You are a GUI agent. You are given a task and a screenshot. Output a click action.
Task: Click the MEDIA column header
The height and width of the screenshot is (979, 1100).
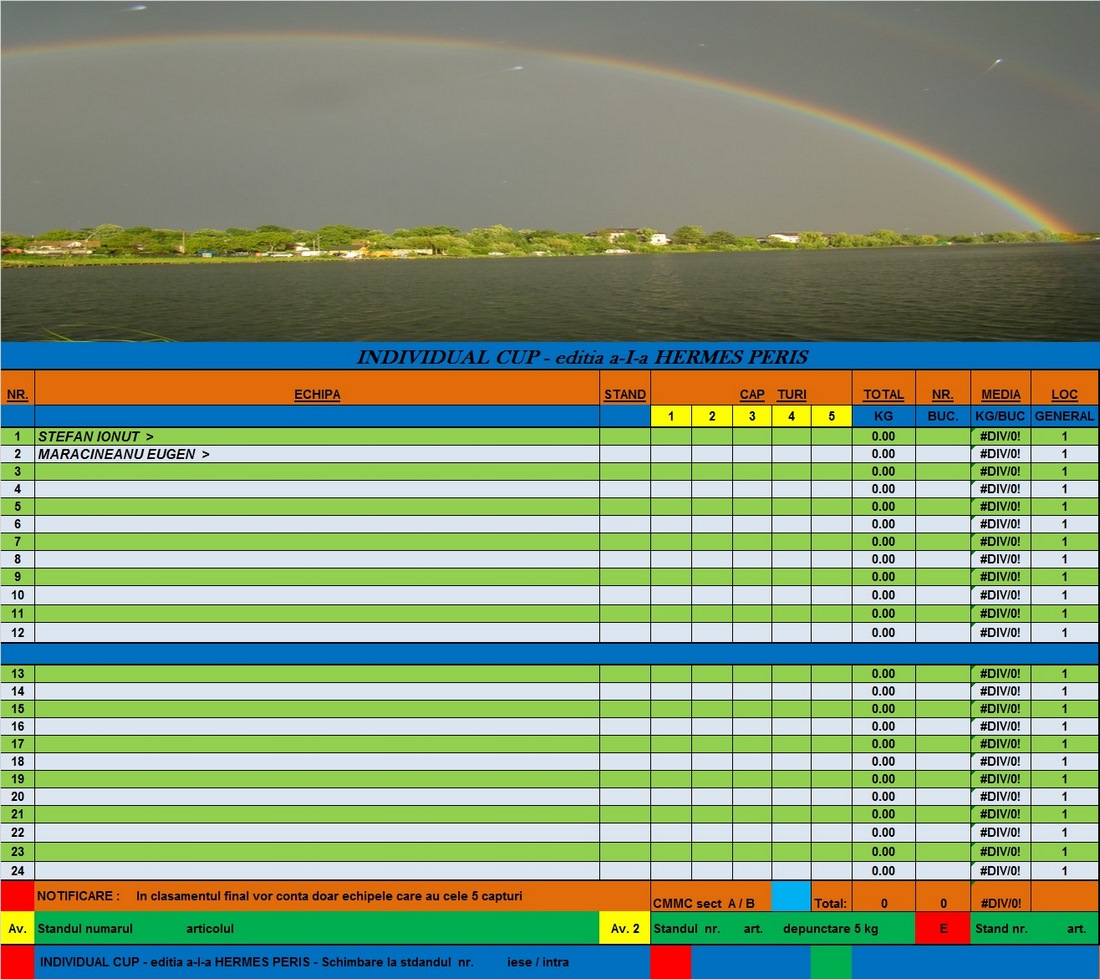(x=1000, y=394)
